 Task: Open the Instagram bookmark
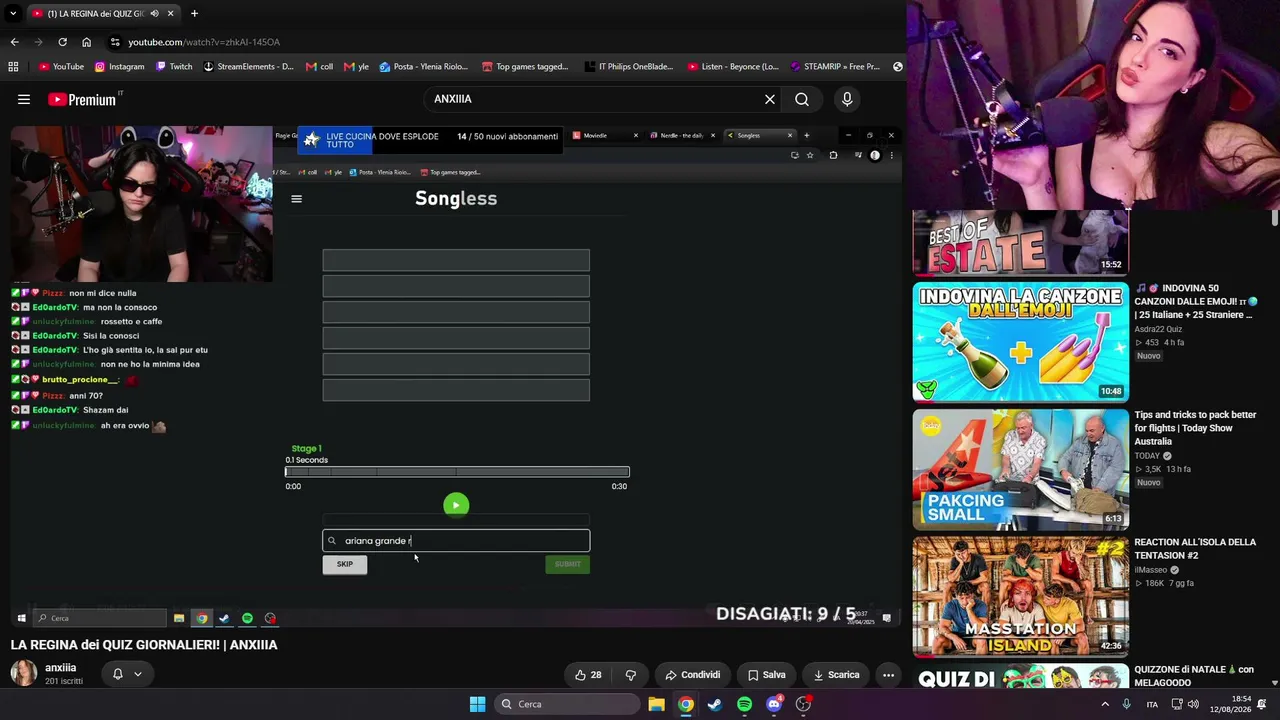(119, 67)
